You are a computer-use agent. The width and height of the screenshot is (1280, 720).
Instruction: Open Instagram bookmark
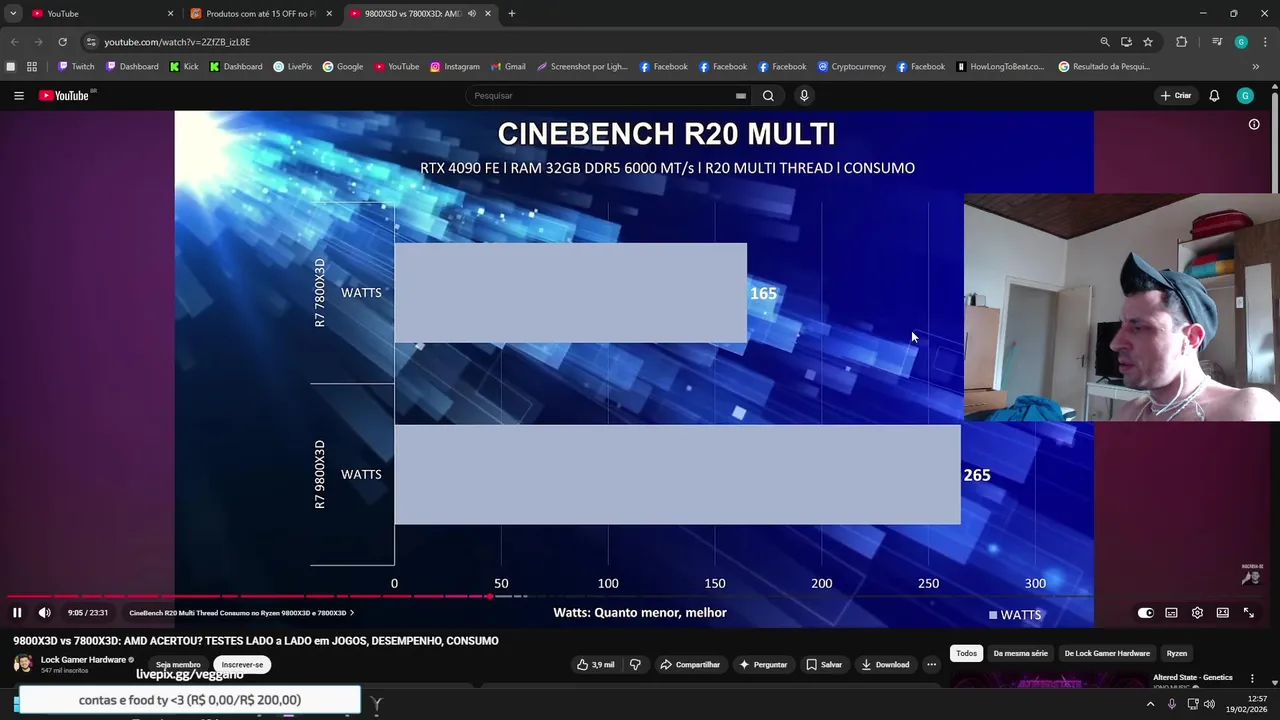(x=455, y=67)
